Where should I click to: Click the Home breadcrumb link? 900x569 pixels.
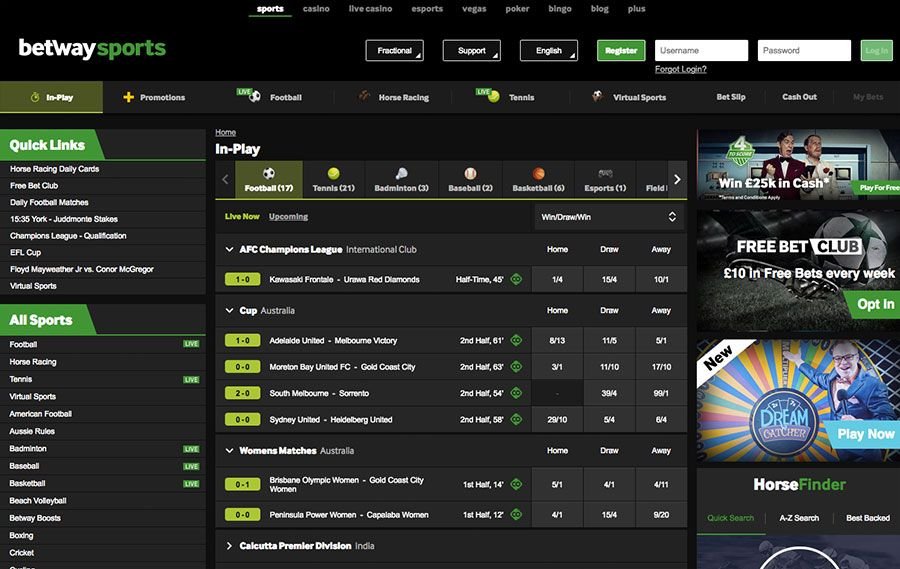coord(226,132)
